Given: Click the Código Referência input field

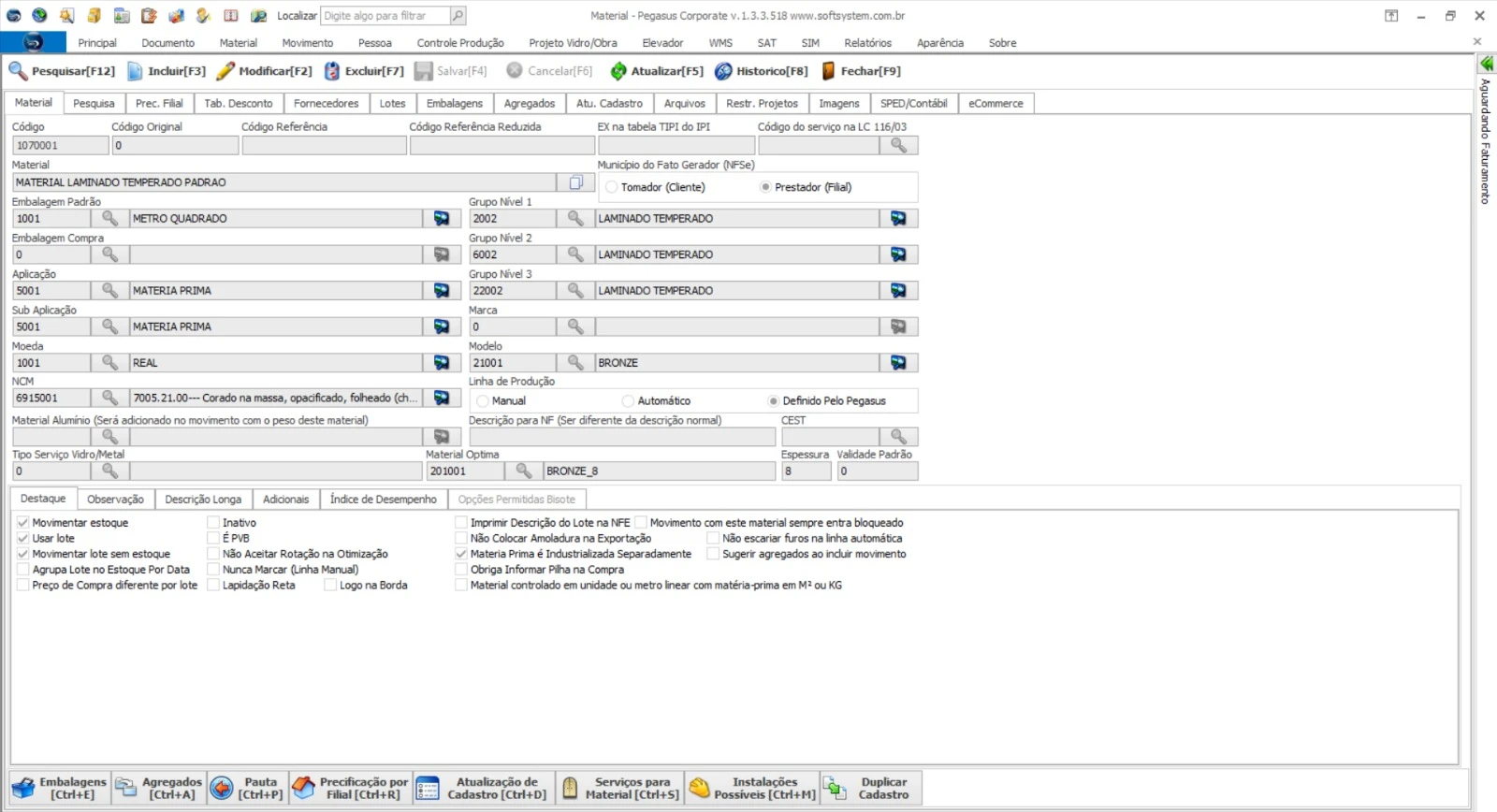Looking at the screenshot, I should [324, 145].
